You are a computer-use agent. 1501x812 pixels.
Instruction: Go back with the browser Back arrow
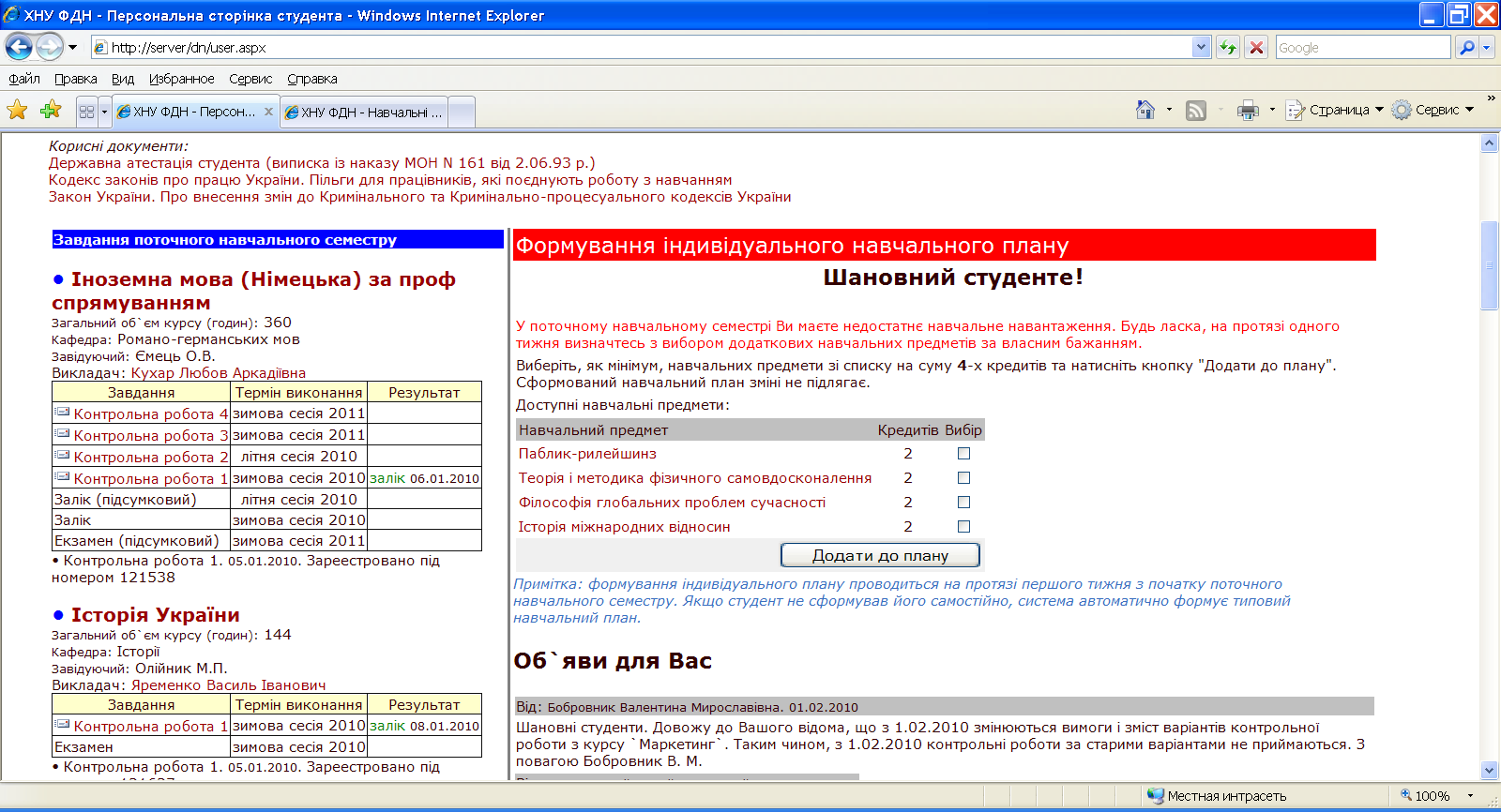click(19, 46)
